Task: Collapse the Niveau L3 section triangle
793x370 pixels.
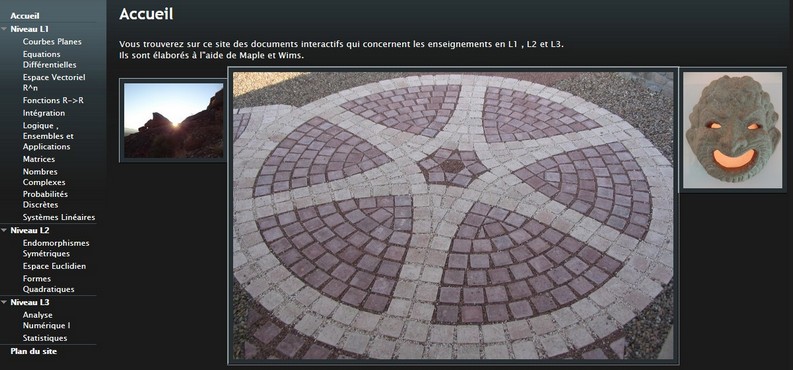Action: (4, 302)
